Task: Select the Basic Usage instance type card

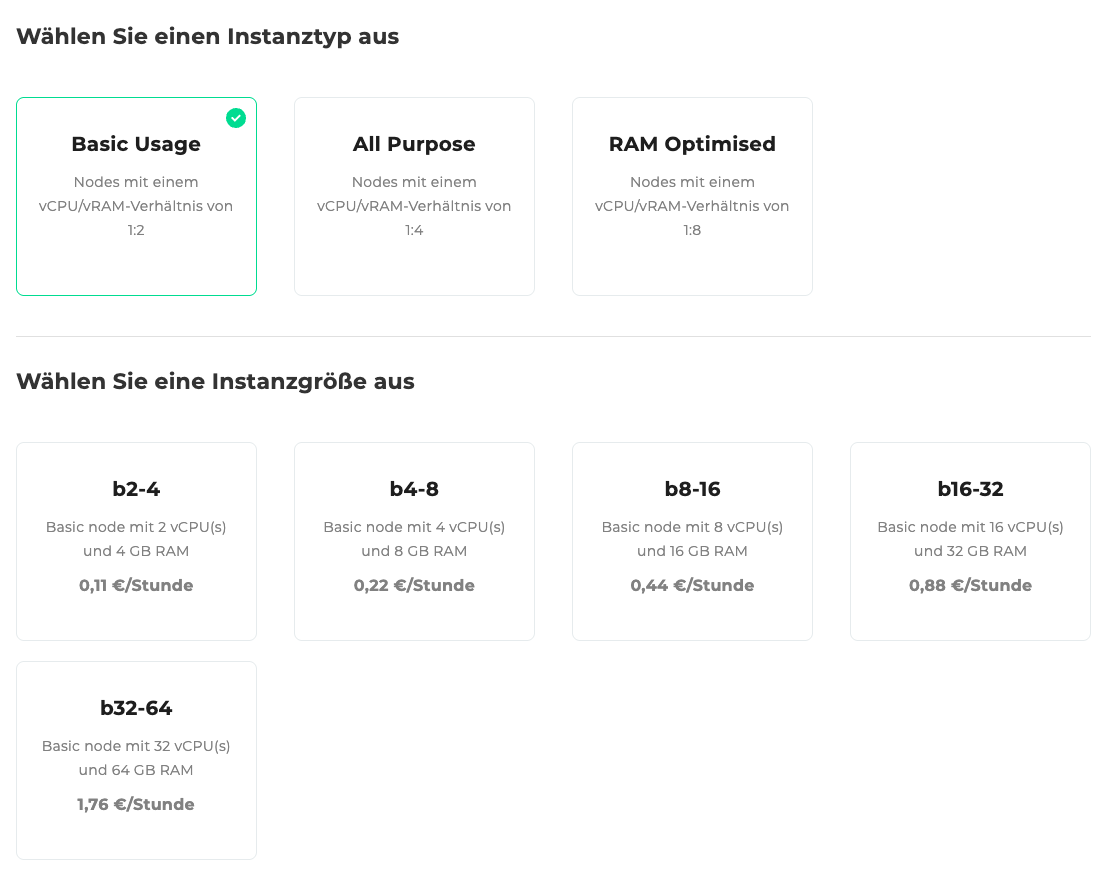Action: [x=136, y=196]
